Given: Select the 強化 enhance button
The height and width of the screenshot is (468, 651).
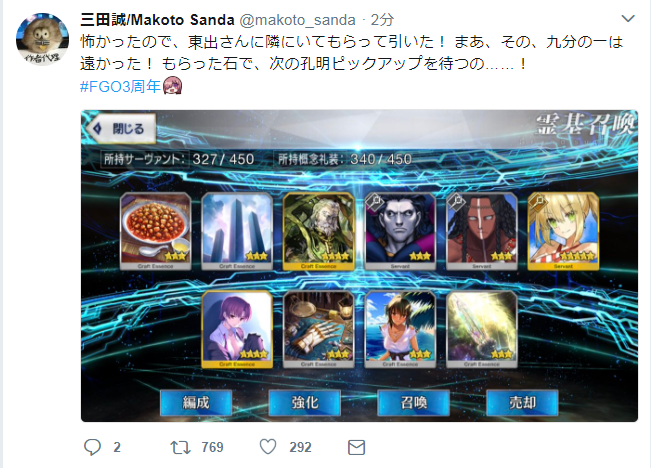Looking at the screenshot, I should [305, 402].
